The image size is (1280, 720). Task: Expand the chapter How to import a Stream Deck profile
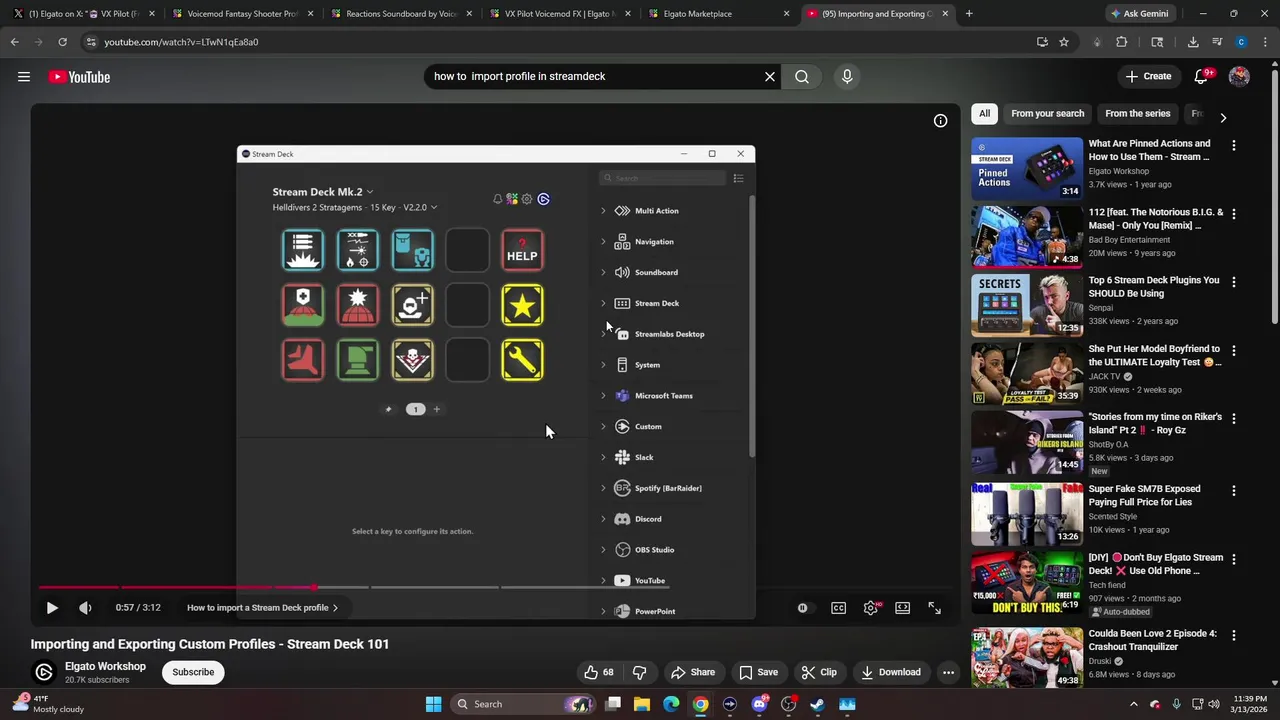(x=262, y=607)
